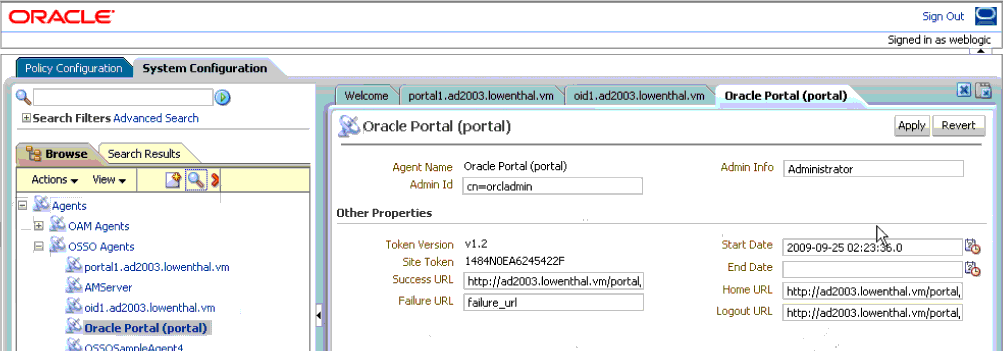
Task: Click the red toolbar overflow arrow icon
Action: 215,181
